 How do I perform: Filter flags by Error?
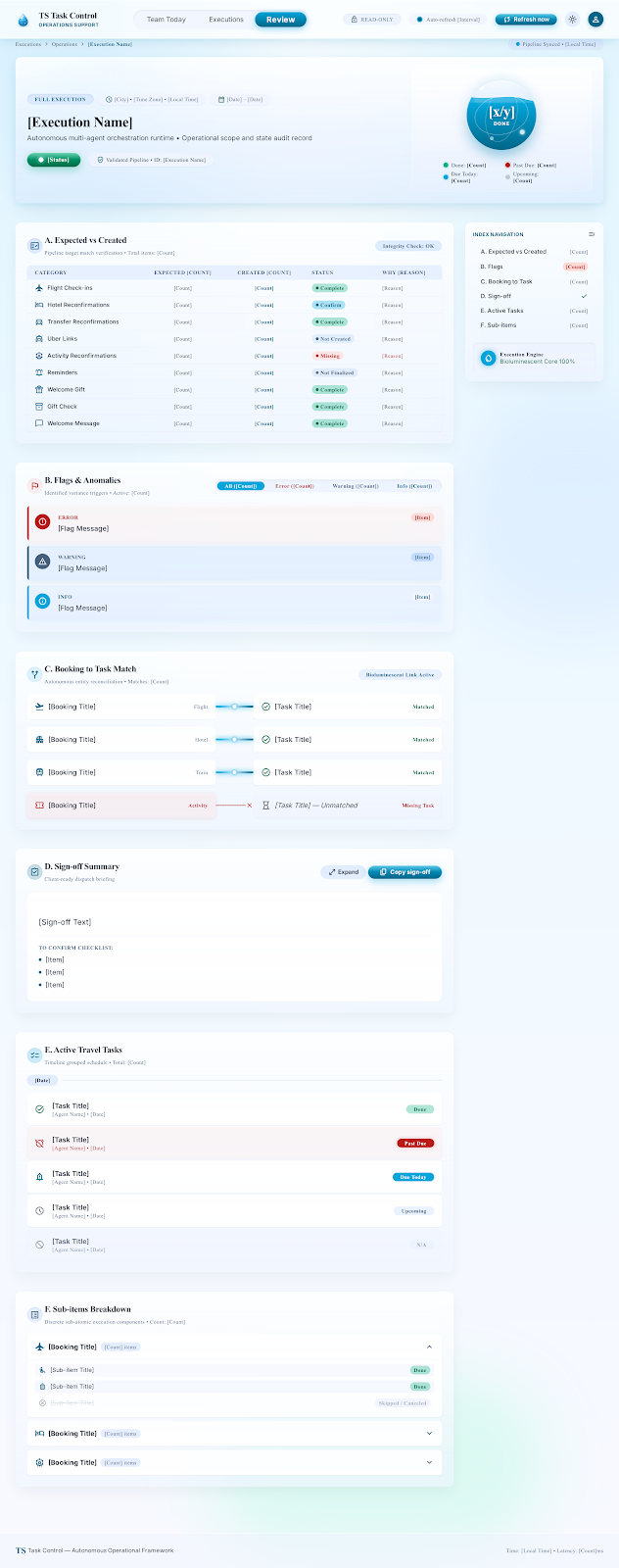[x=295, y=486]
